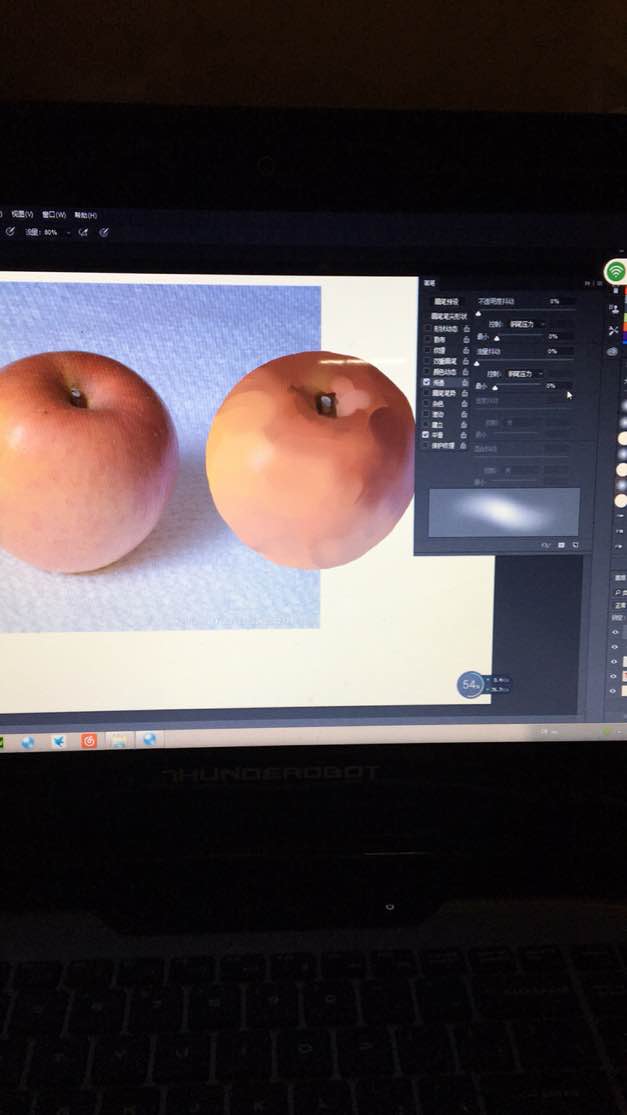Toggle lock icon beside 画笔笔势
Image resolution: width=627 pixels, height=1115 pixels.
465,393
